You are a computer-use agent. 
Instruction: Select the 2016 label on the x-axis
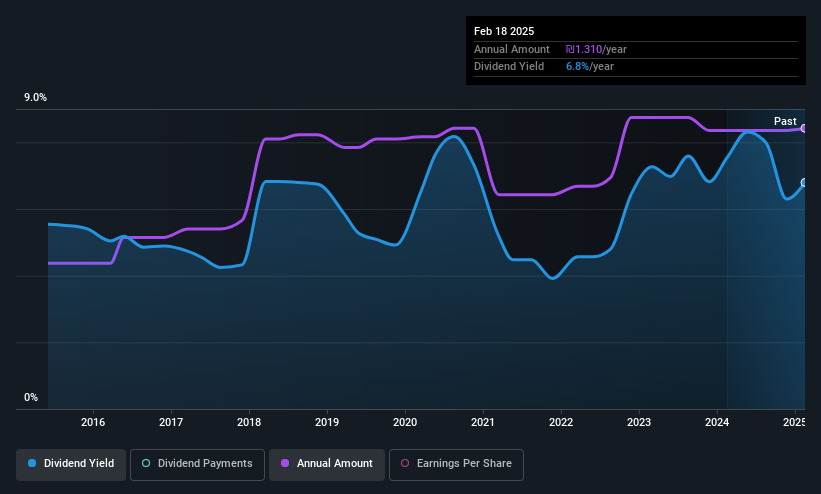pos(93,422)
